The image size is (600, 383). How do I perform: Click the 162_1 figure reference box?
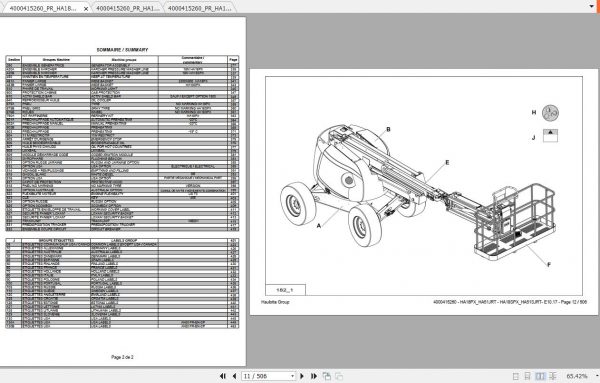click(x=285, y=290)
